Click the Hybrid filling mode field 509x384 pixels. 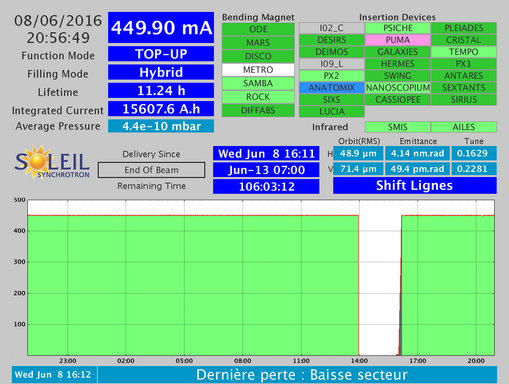pos(161,72)
